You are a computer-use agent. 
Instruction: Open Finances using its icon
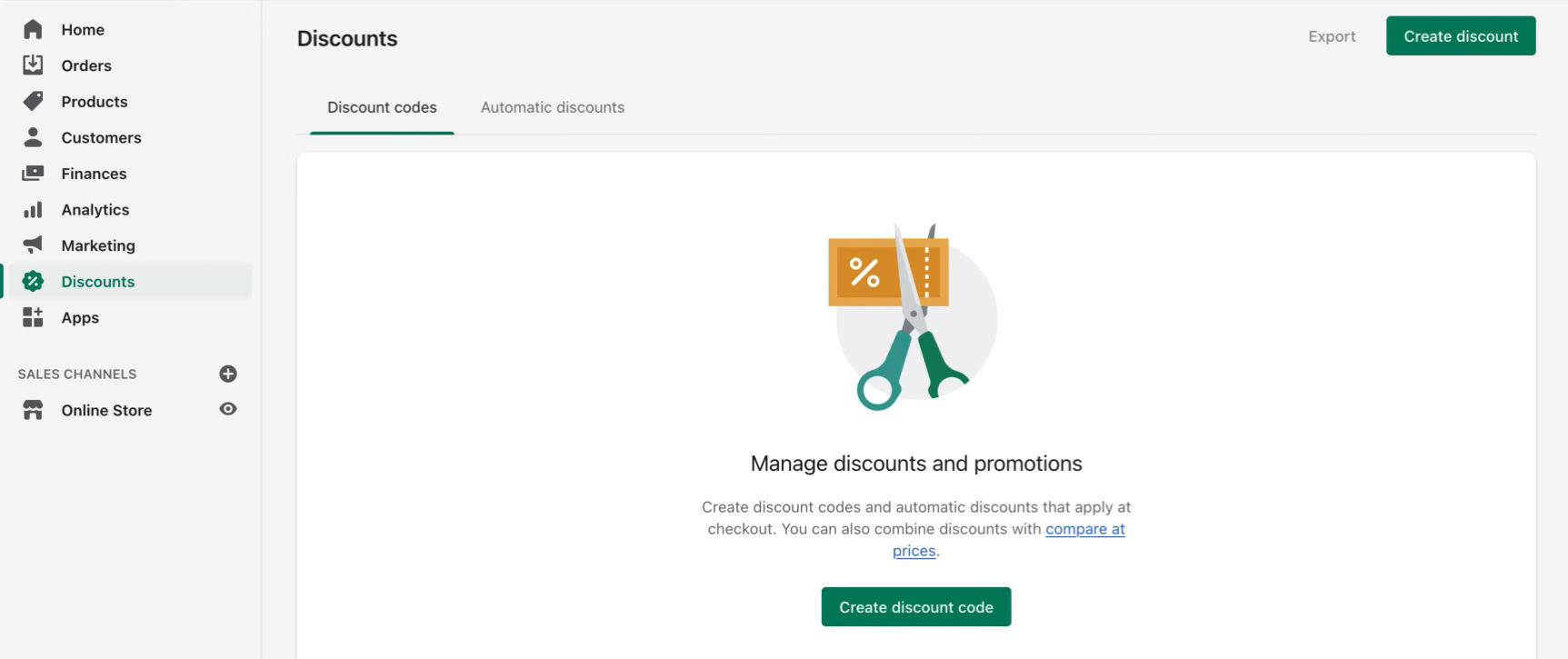tap(33, 173)
